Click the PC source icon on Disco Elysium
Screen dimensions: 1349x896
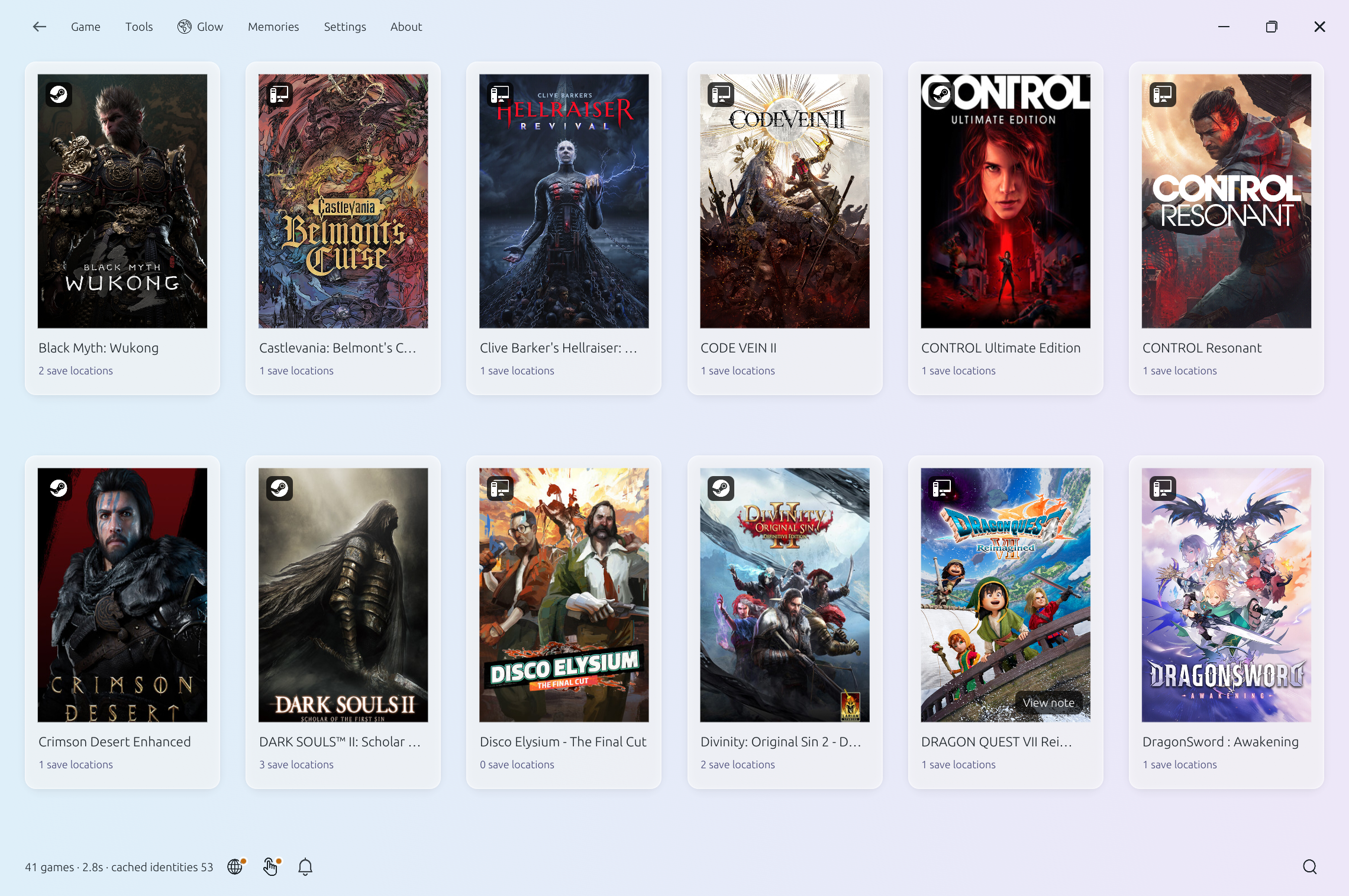point(500,488)
